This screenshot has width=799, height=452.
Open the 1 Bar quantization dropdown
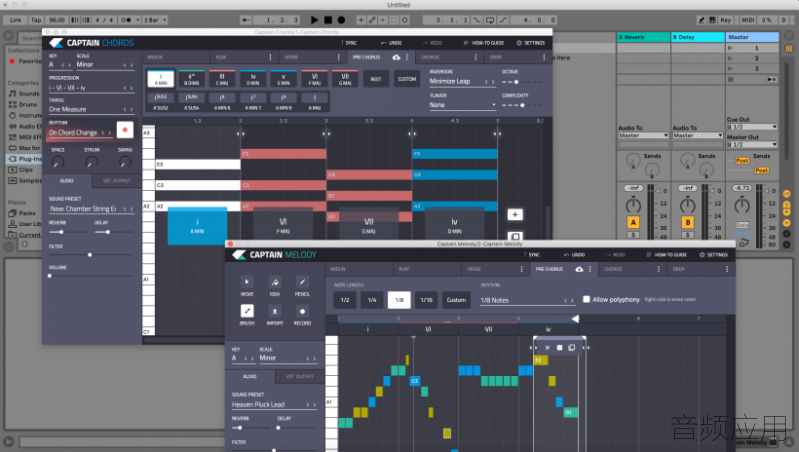pos(155,20)
